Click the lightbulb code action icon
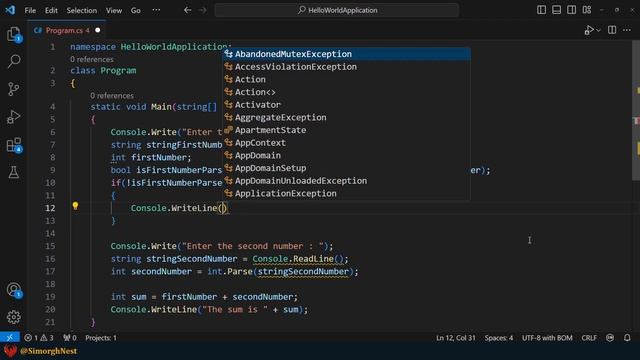Viewport: 640px width, 360px height. point(75,206)
